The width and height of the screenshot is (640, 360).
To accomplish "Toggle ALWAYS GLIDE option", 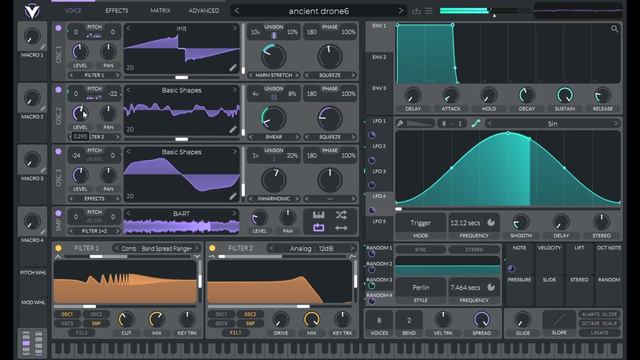I will pyautogui.click(x=600, y=314).
